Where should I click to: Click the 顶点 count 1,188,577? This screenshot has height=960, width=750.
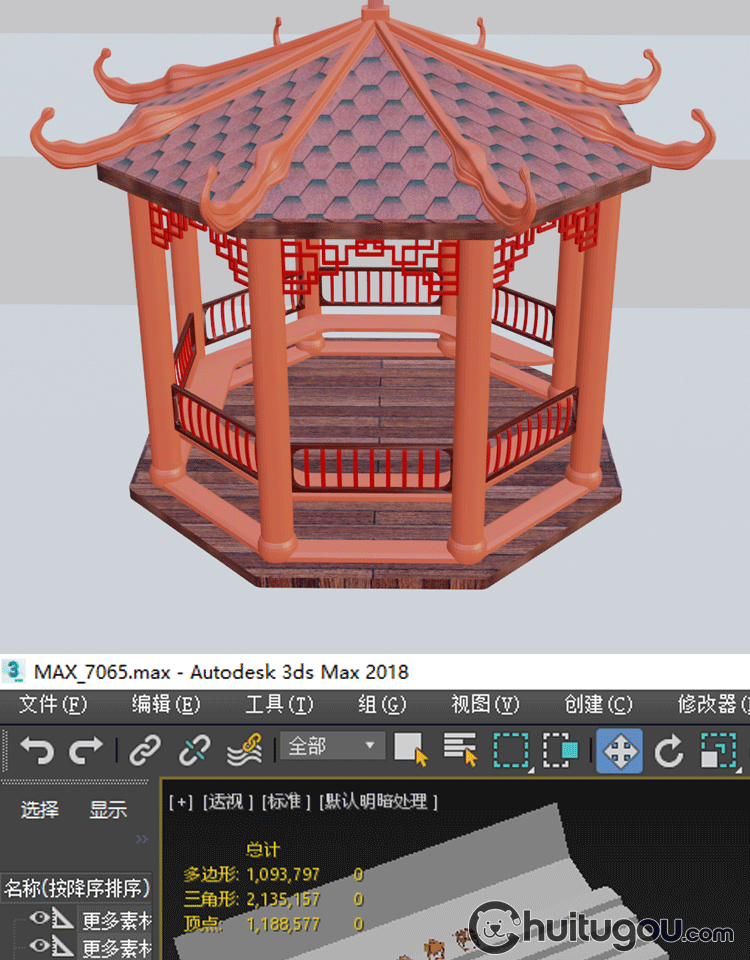pyautogui.click(x=283, y=924)
